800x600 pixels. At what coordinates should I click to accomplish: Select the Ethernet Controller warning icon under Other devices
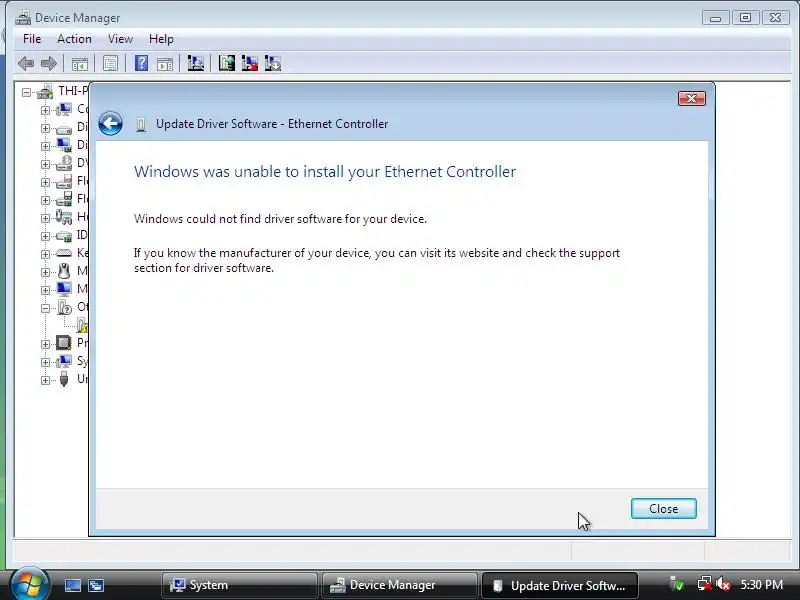click(83, 325)
